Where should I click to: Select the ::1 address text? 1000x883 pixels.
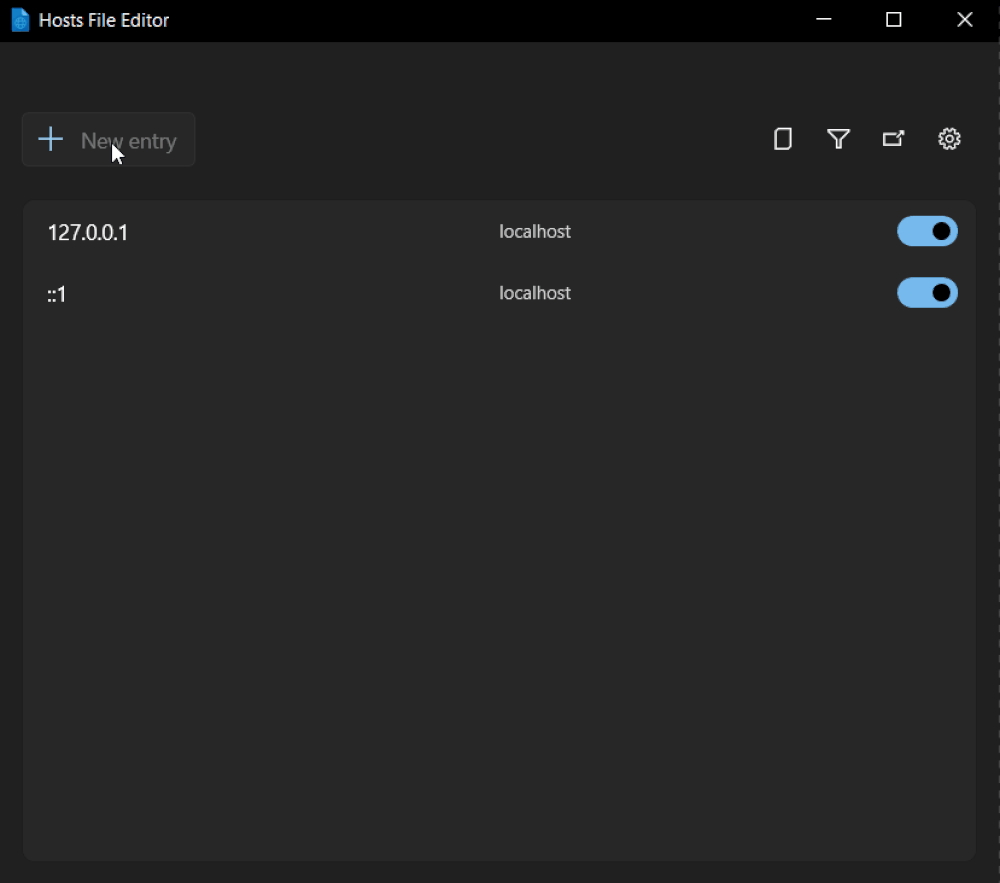click(x=57, y=294)
